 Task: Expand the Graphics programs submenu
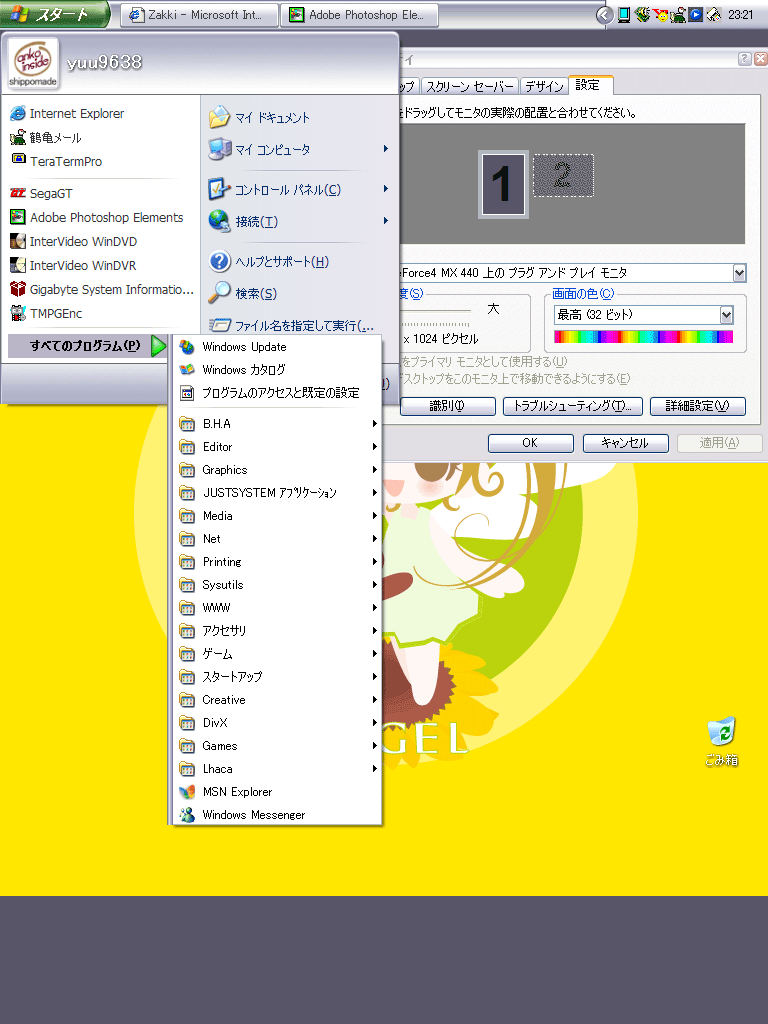click(224, 470)
